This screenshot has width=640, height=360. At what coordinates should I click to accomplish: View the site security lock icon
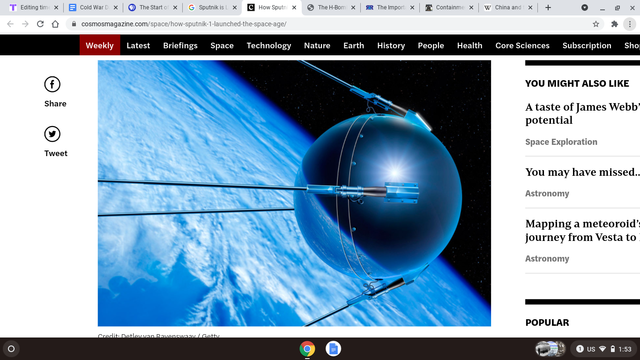[74, 24]
